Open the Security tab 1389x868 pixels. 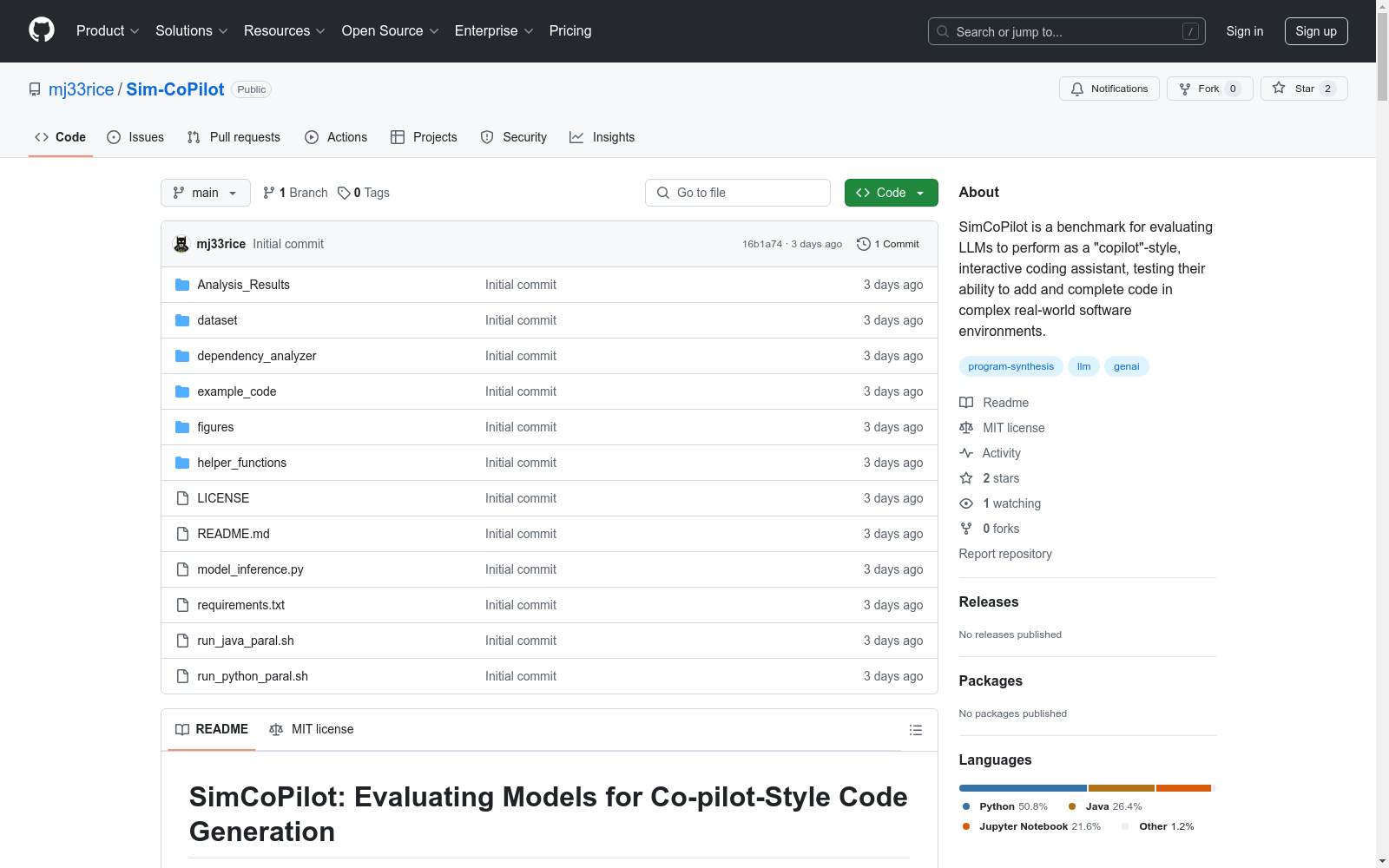coord(514,137)
